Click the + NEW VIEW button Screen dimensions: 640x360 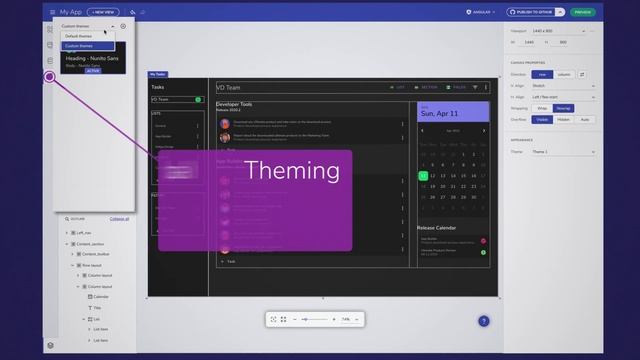[103, 12]
